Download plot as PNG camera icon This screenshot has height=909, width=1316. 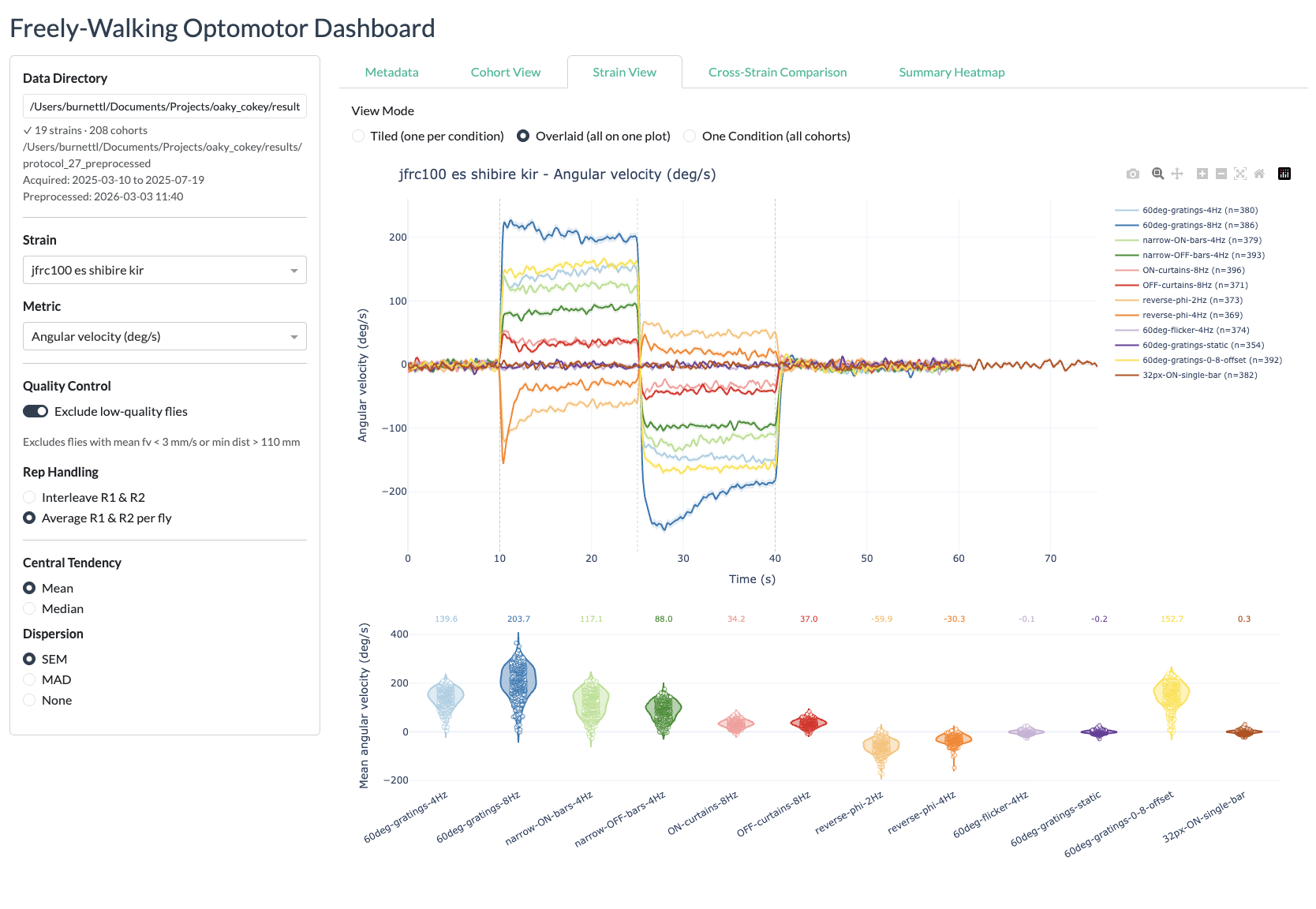tap(1133, 174)
